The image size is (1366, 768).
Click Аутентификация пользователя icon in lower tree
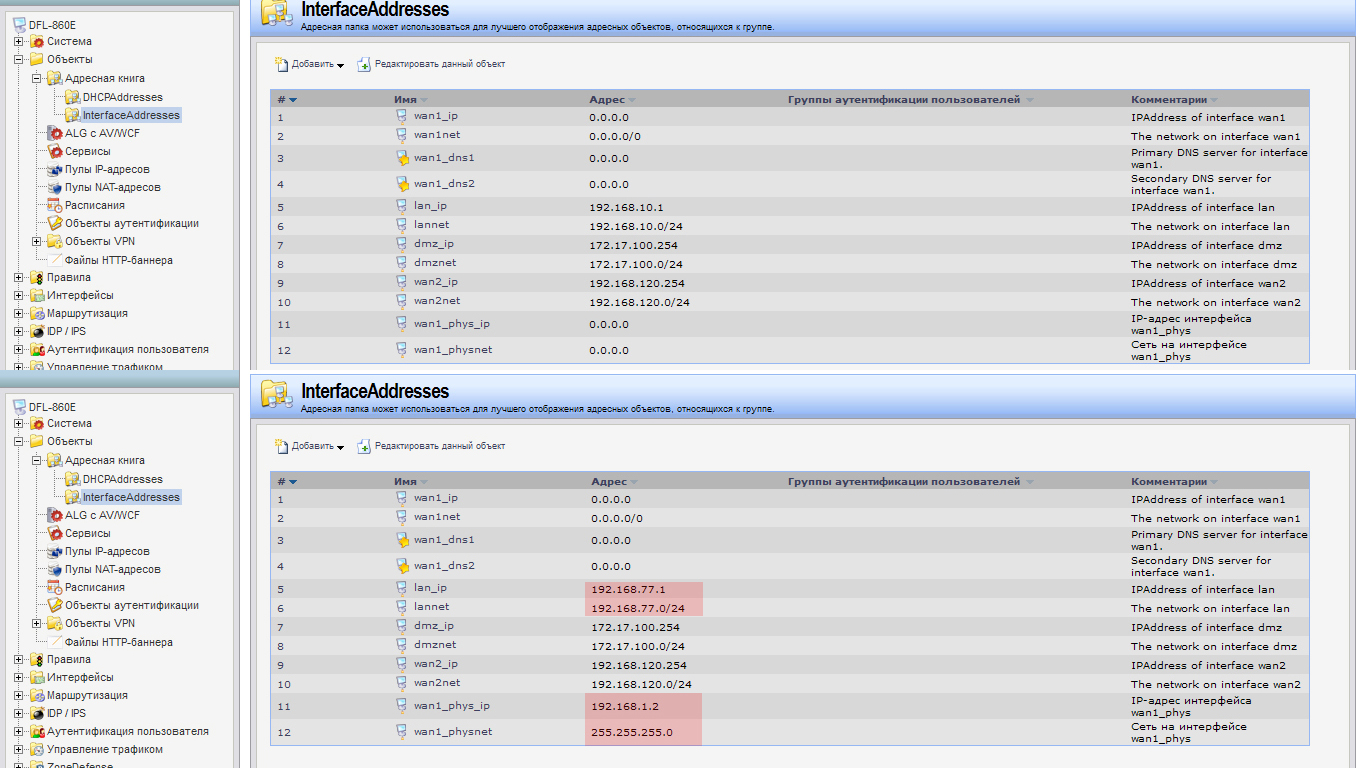coord(37,731)
